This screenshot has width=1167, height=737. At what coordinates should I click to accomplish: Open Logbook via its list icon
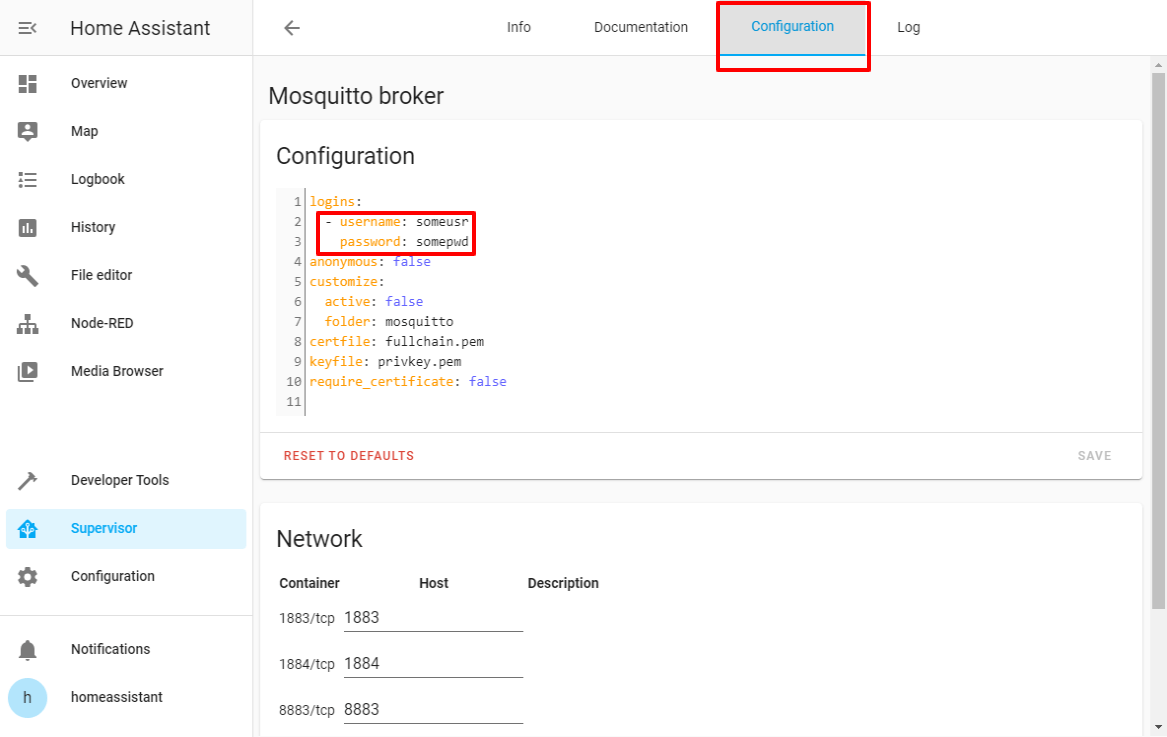pyautogui.click(x=28, y=180)
